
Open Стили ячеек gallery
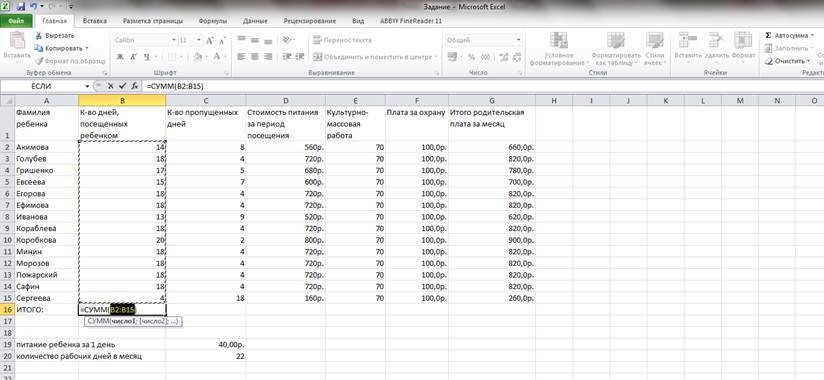click(x=655, y=48)
